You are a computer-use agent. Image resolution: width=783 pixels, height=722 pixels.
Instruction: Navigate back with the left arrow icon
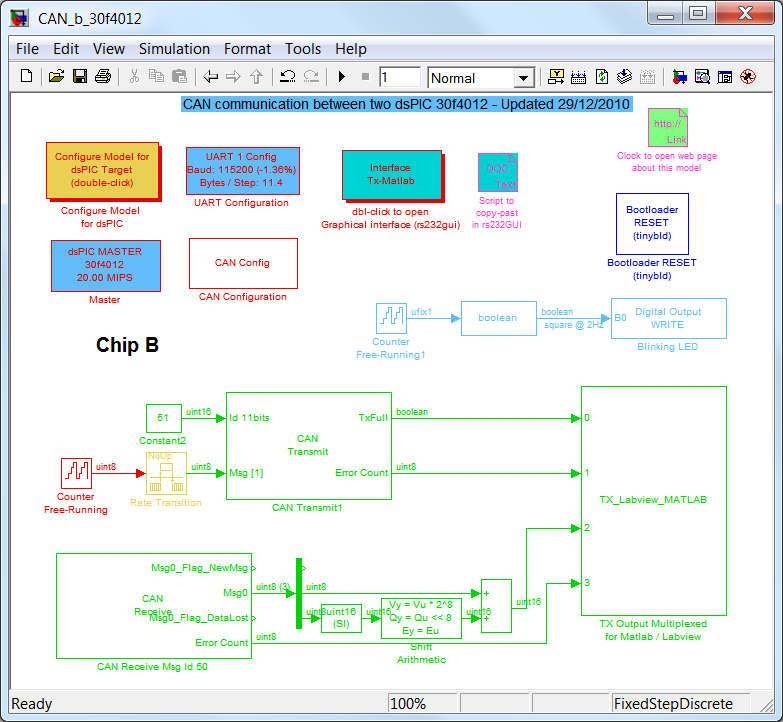[x=210, y=77]
